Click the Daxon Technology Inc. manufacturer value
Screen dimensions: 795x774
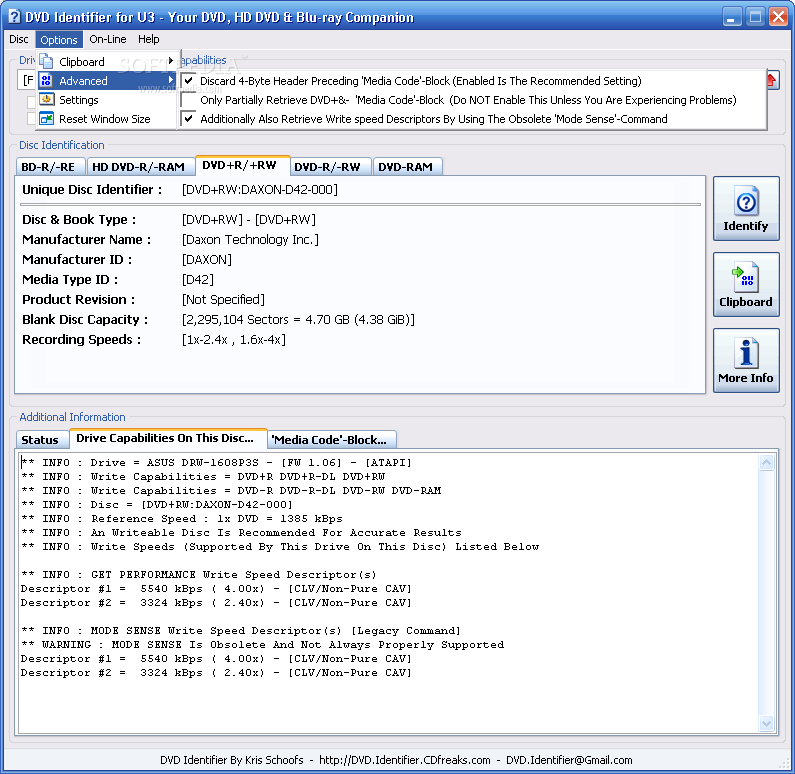click(x=250, y=239)
